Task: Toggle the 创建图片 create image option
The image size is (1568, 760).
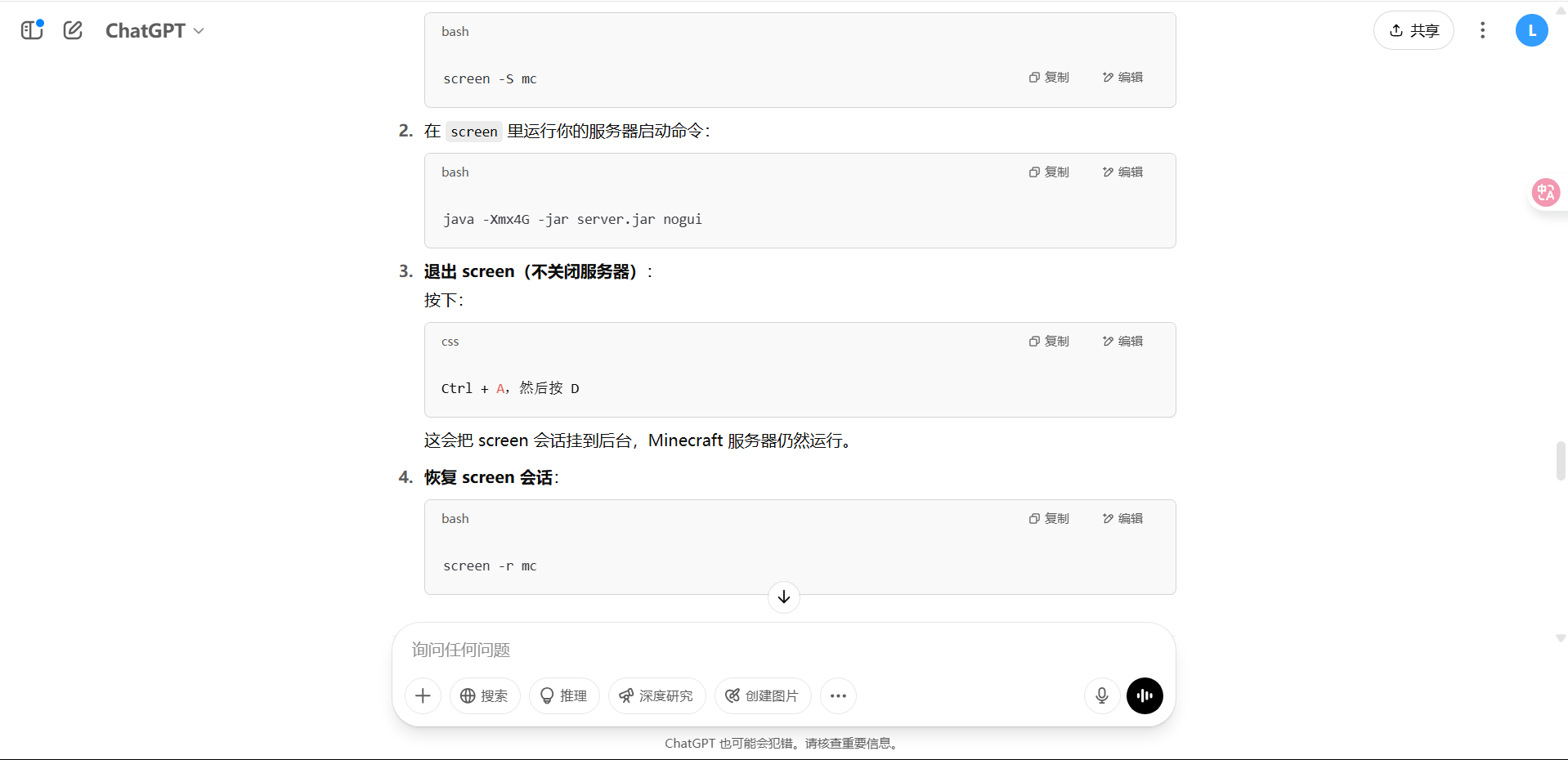Action: coord(763,695)
